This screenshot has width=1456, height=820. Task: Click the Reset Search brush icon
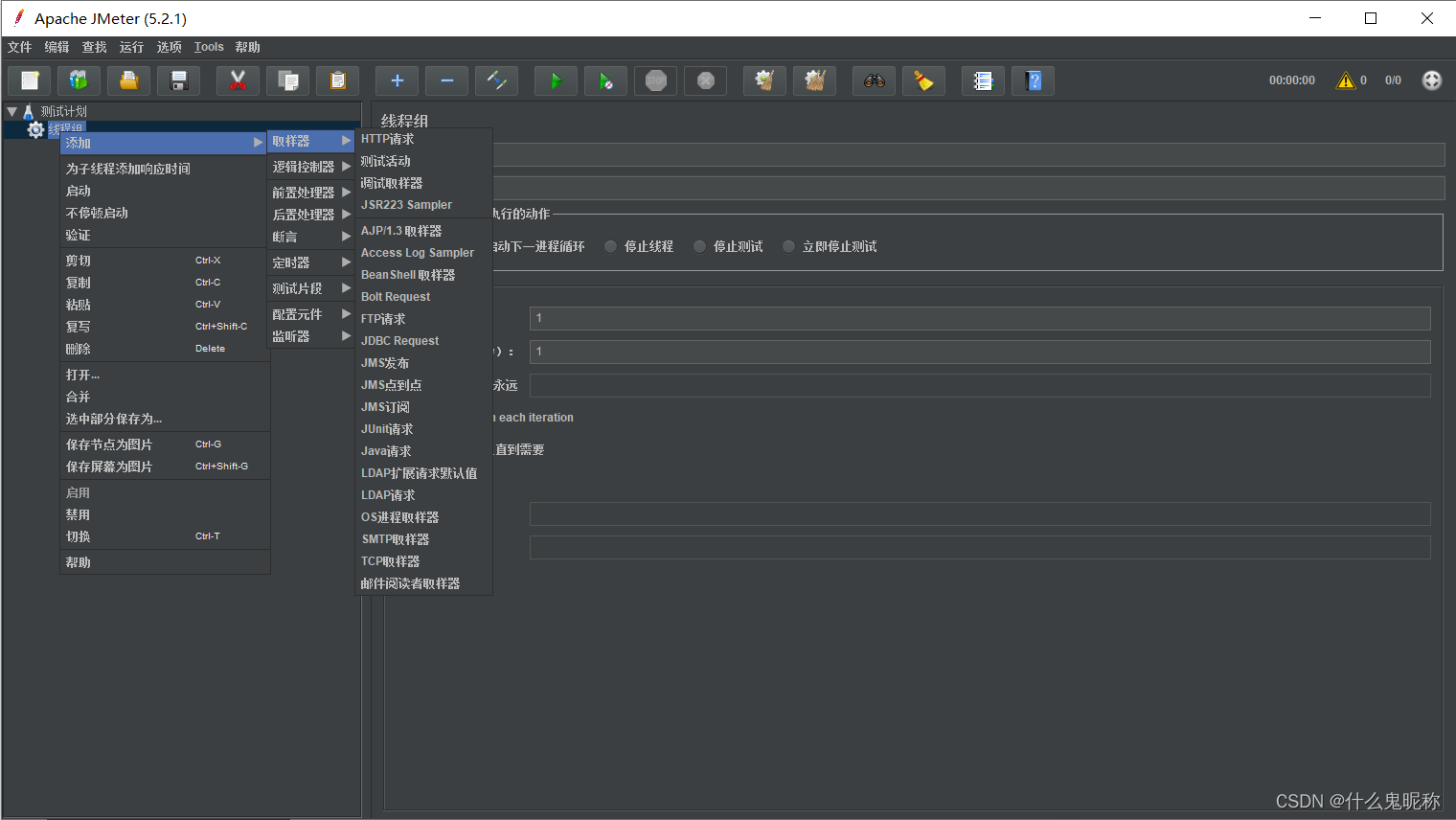point(924,80)
